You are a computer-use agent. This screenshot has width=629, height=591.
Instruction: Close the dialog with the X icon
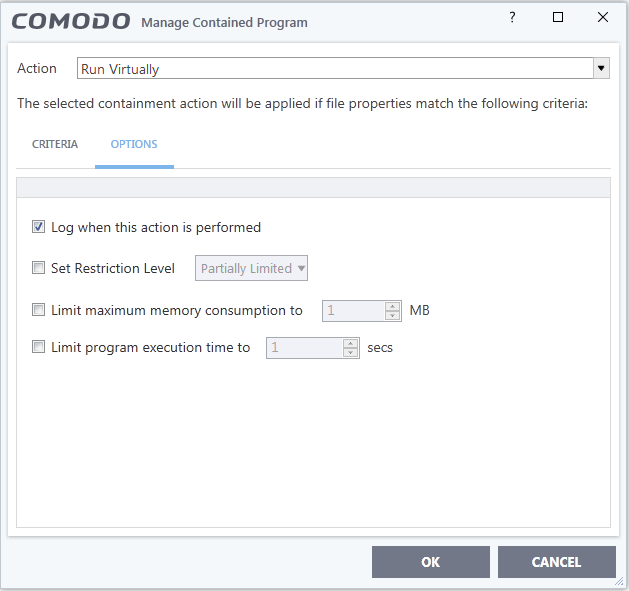[x=603, y=17]
